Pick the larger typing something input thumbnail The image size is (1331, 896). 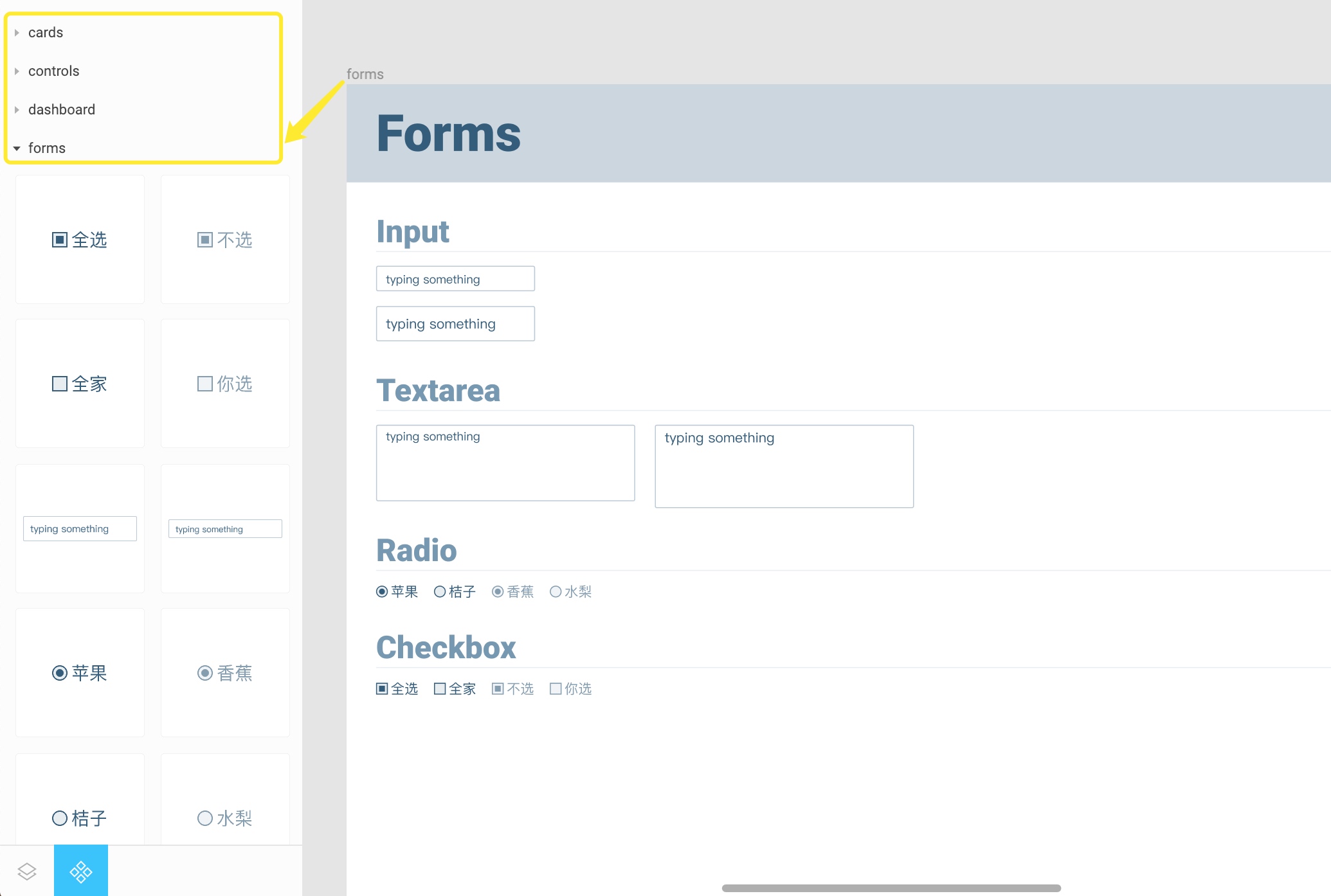coord(80,528)
